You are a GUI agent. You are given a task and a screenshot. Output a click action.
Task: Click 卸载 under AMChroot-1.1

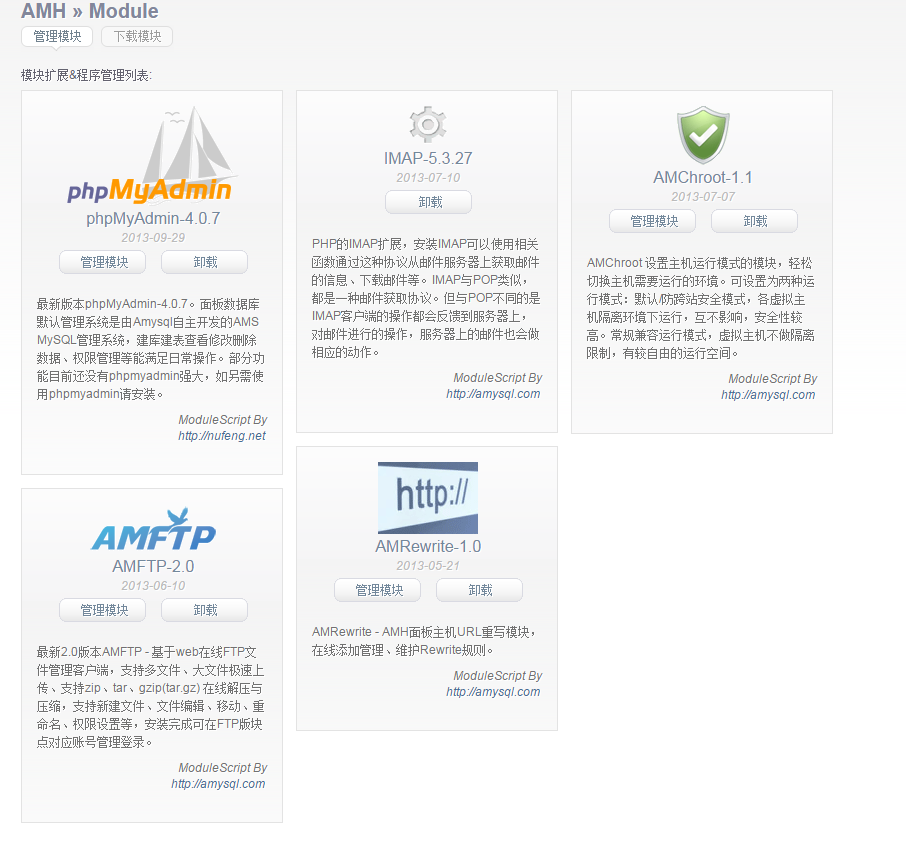tap(754, 221)
